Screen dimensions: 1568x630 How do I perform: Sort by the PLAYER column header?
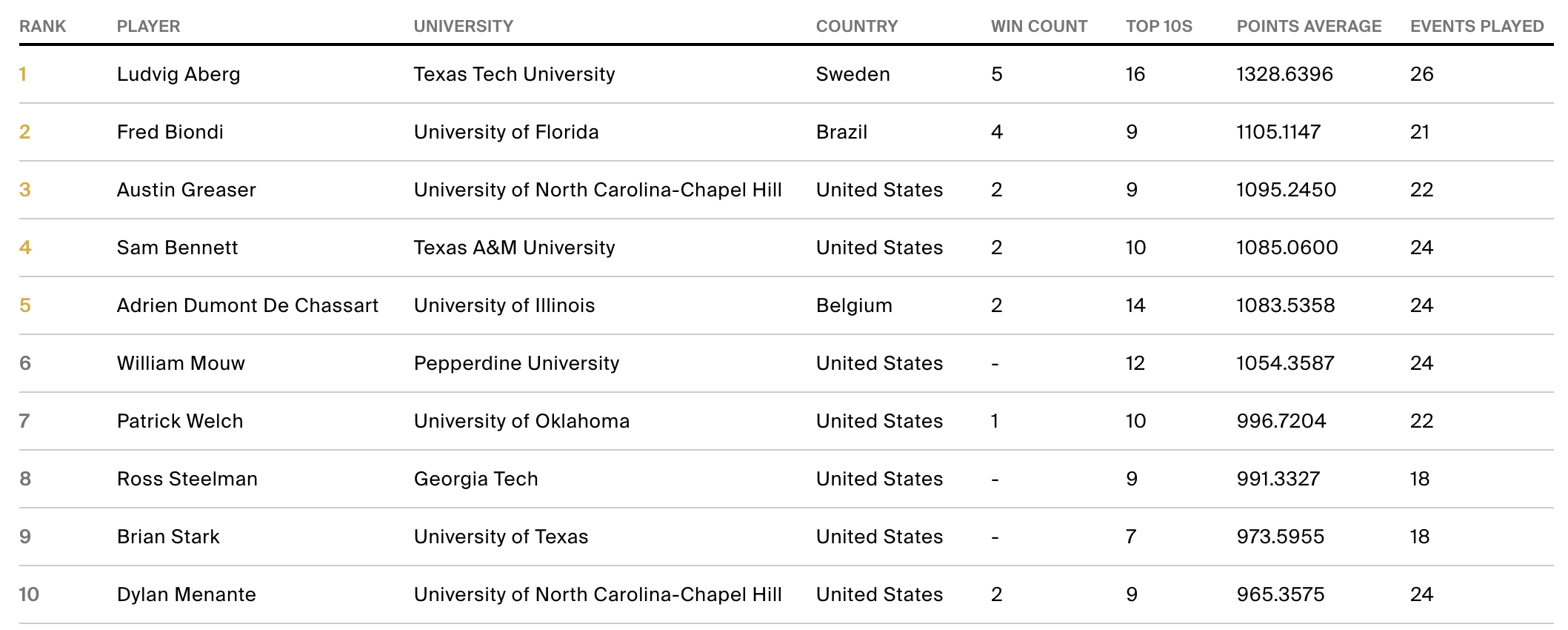click(148, 27)
